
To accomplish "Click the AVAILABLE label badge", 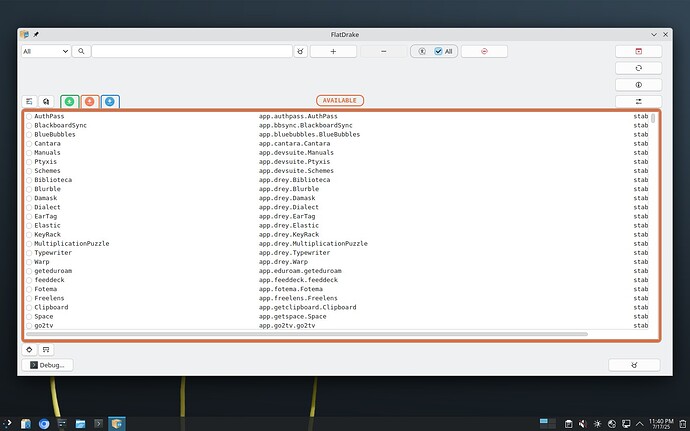I will coord(340,100).
